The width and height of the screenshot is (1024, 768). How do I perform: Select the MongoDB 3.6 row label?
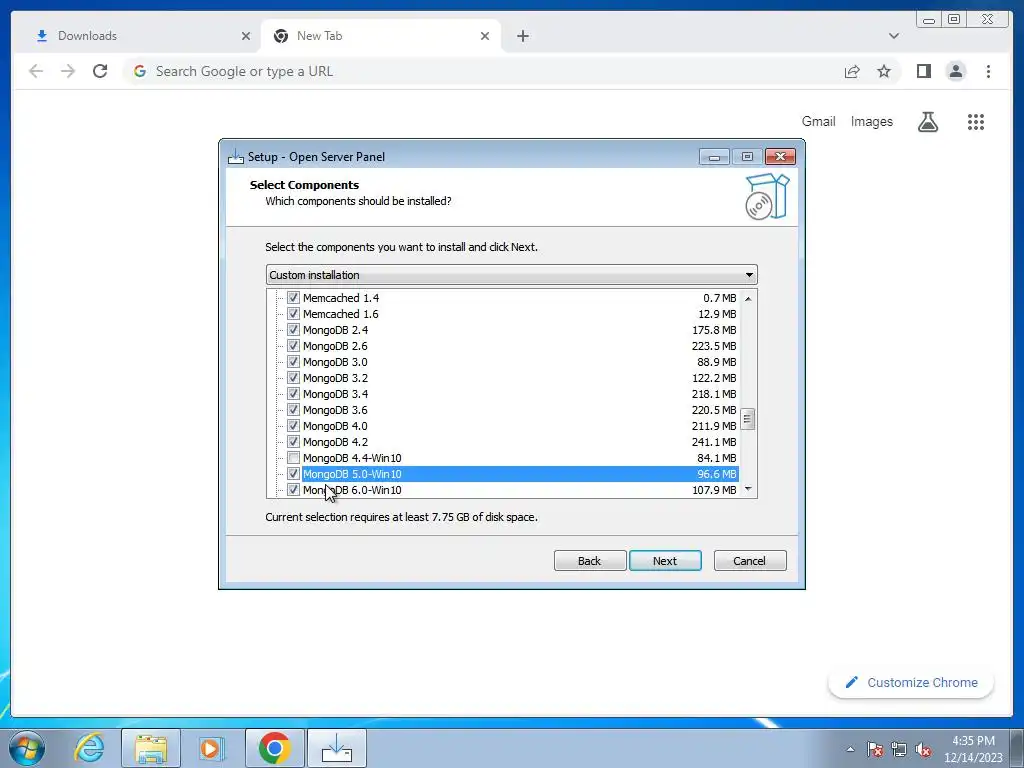335,410
